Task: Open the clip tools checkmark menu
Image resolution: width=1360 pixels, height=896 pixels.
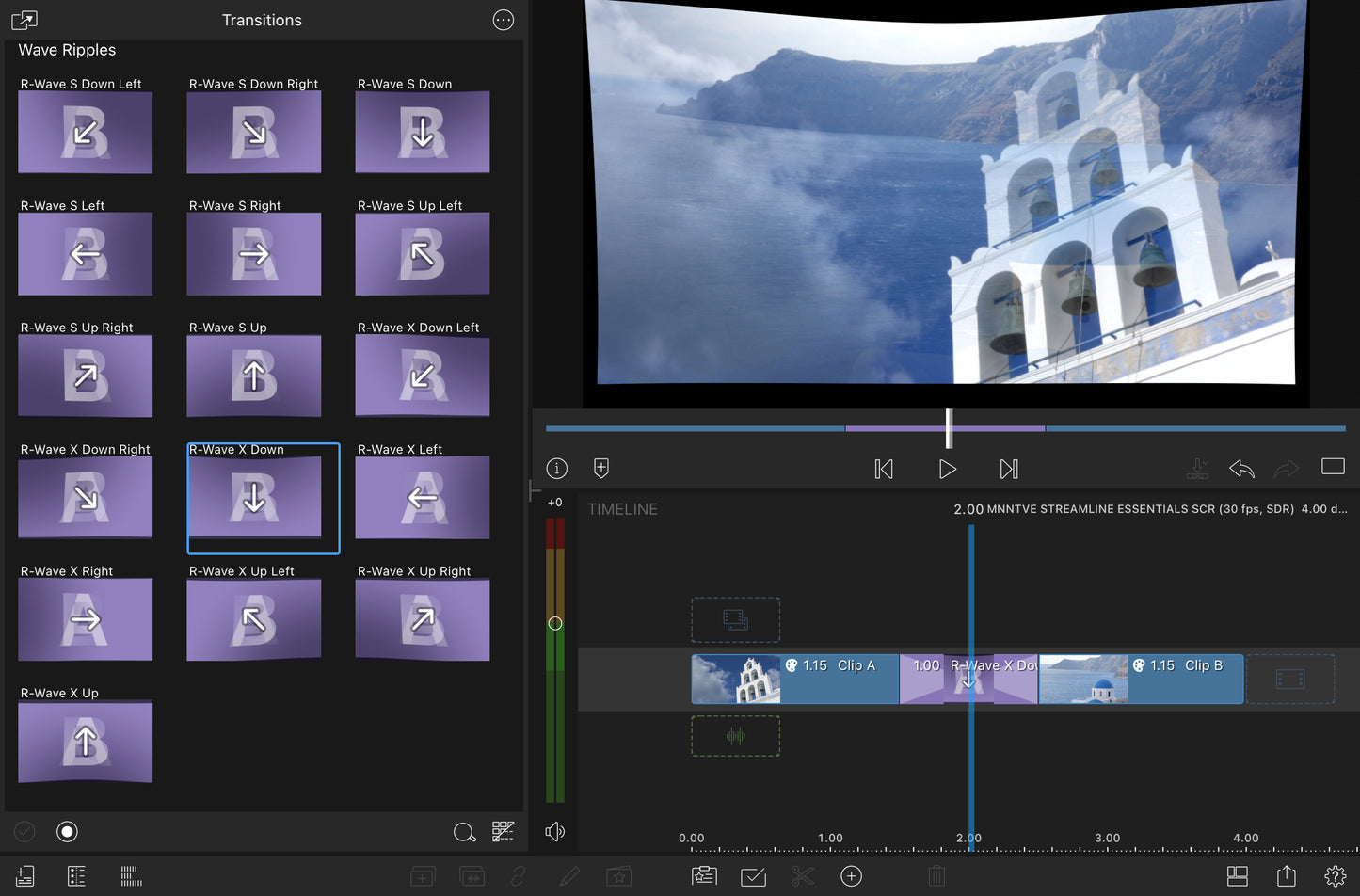Action: coord(753,876)
